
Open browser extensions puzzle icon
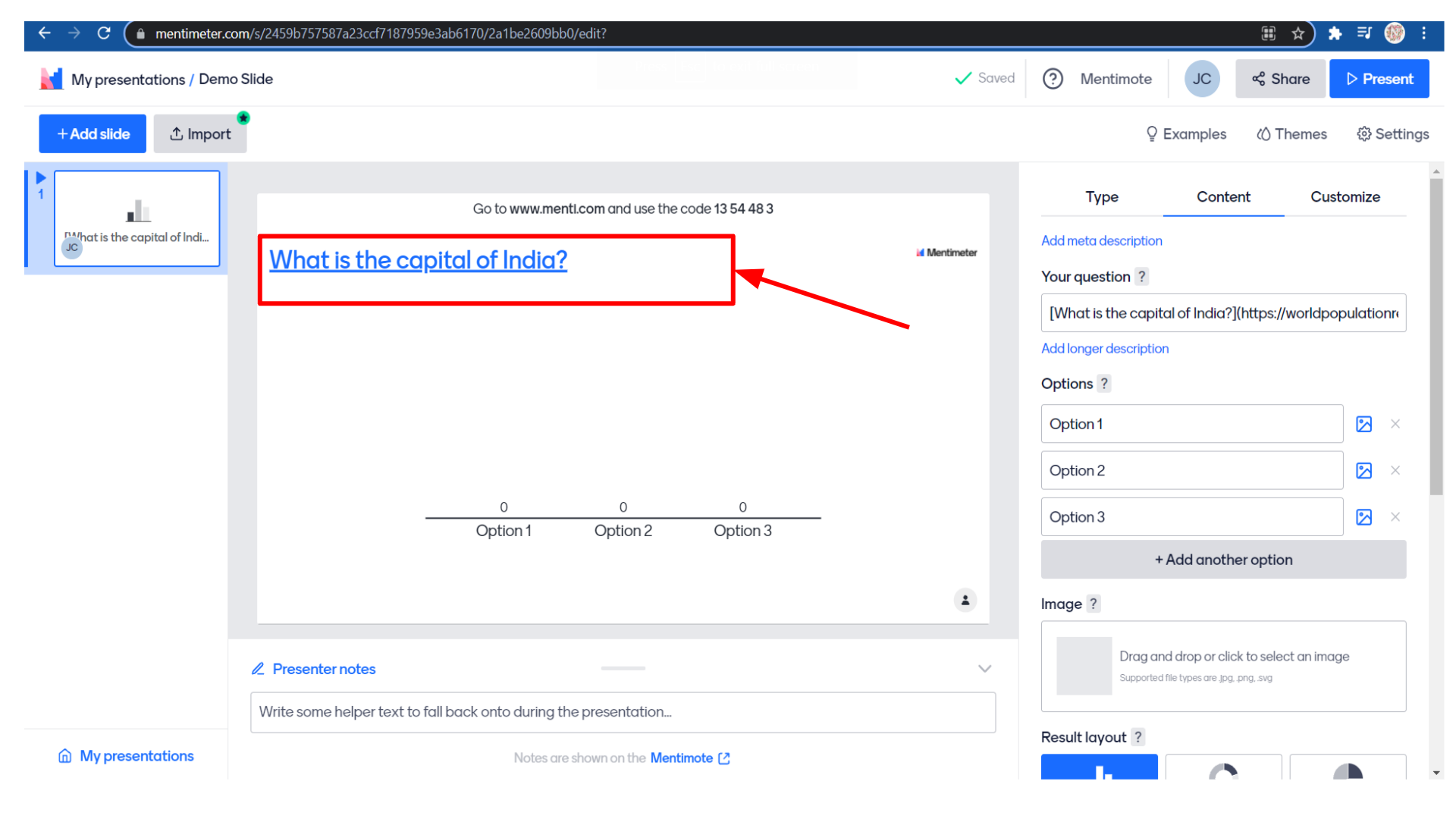click(1335, 33)
